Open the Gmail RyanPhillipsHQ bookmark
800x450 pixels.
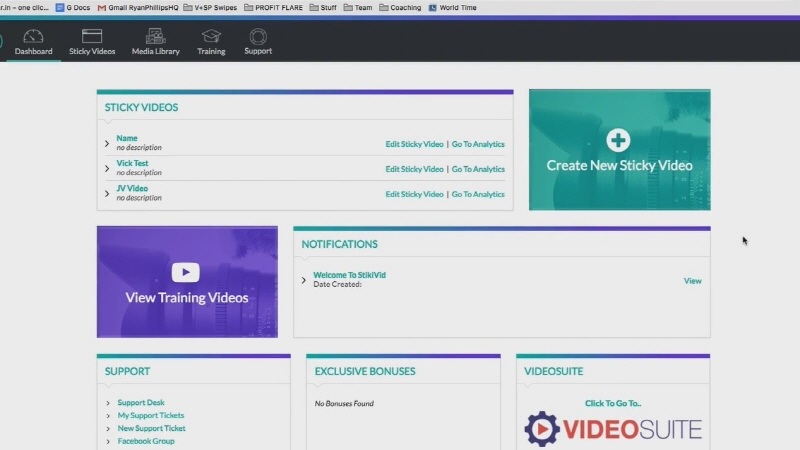[138, 8]
